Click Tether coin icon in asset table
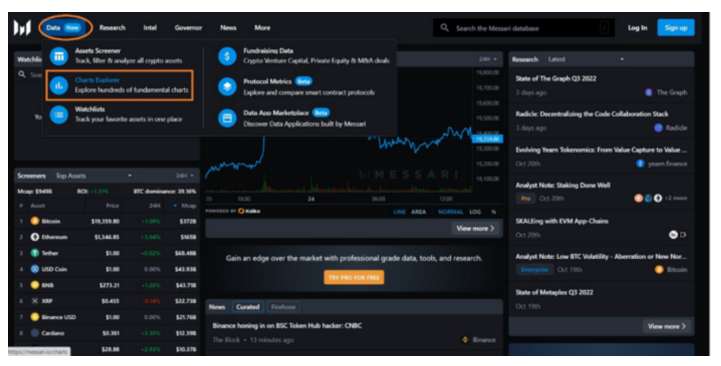This screenshot has width=721, height=366. (x=34, y=253)
